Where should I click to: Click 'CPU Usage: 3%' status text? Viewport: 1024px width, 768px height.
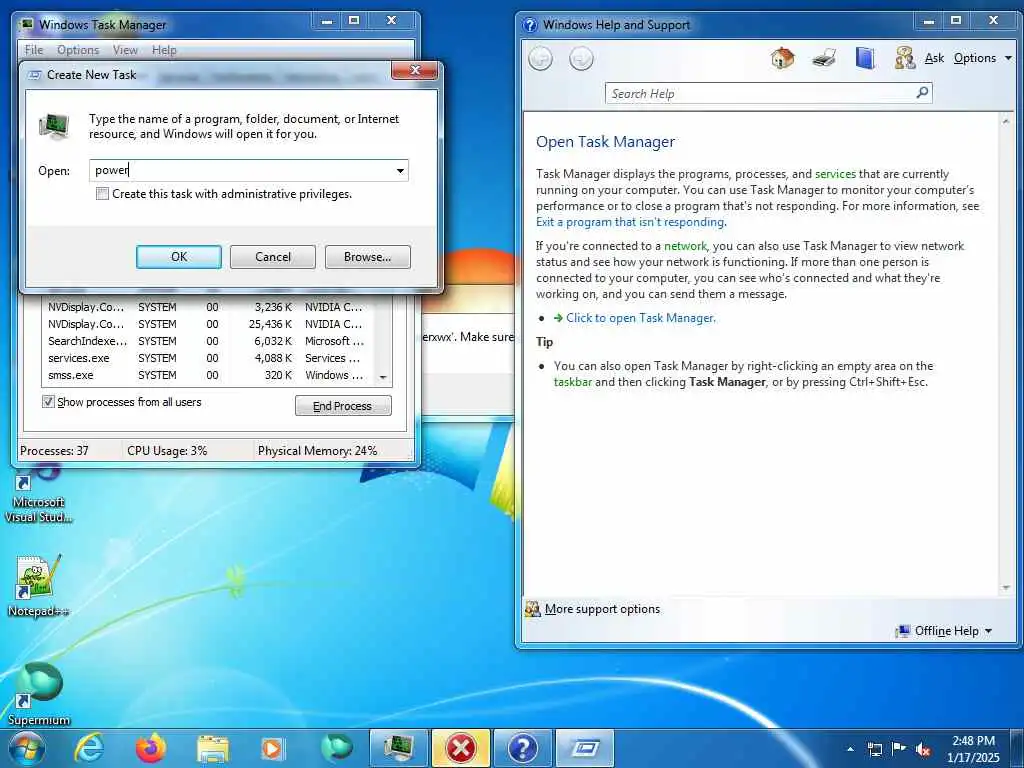pyautogui.click(x=167, y=451)
